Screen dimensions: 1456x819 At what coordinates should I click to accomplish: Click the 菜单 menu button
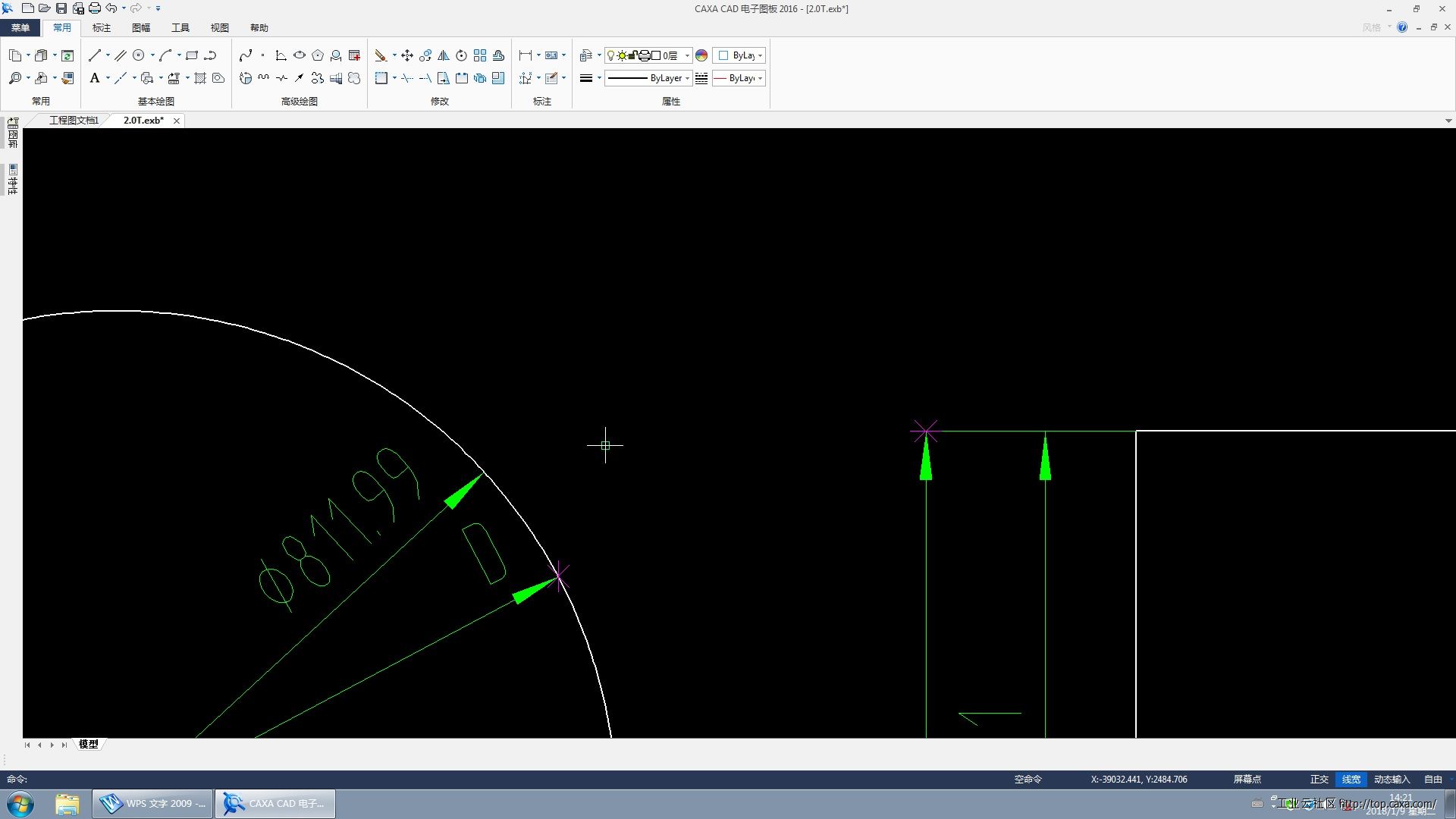(20, 28)
